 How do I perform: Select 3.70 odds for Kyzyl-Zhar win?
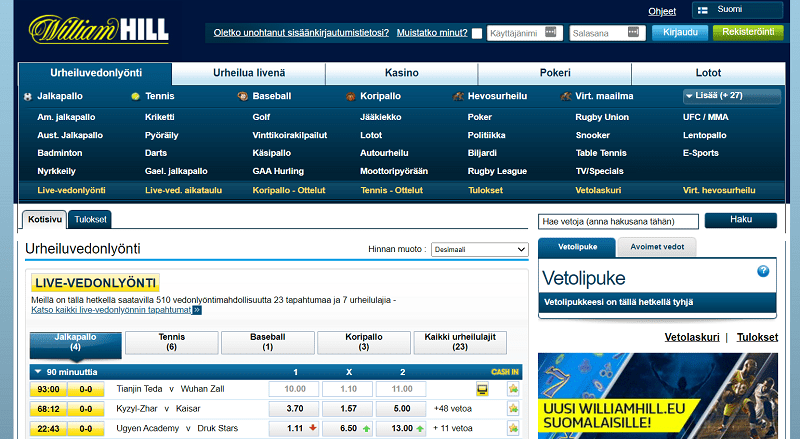pos(295,409)
